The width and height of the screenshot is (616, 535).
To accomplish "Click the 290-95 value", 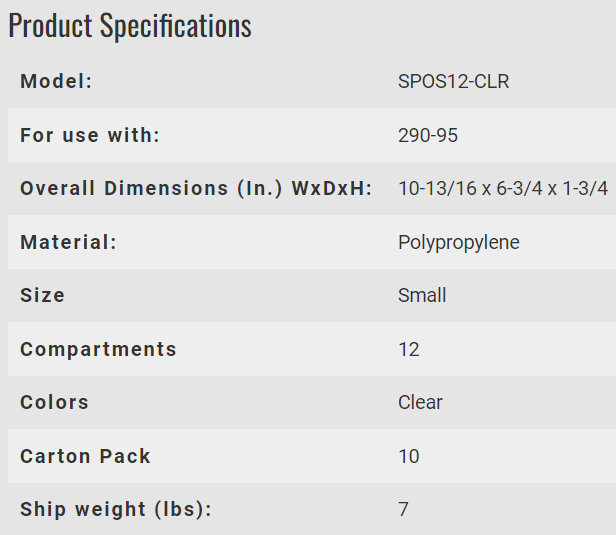I will [x=428, y=136].
